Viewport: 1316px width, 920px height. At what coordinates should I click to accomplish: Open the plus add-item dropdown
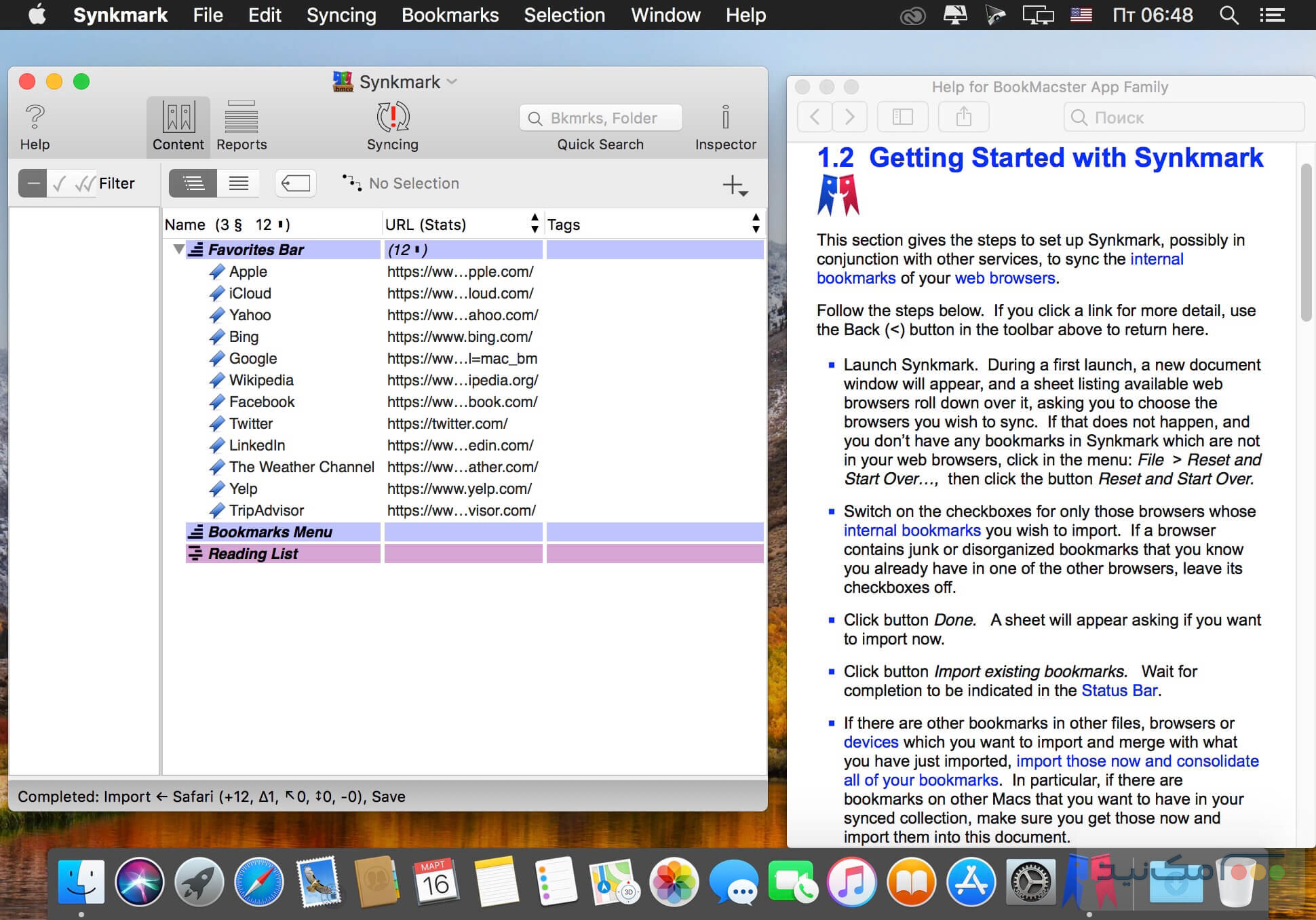tap(735, 185)
